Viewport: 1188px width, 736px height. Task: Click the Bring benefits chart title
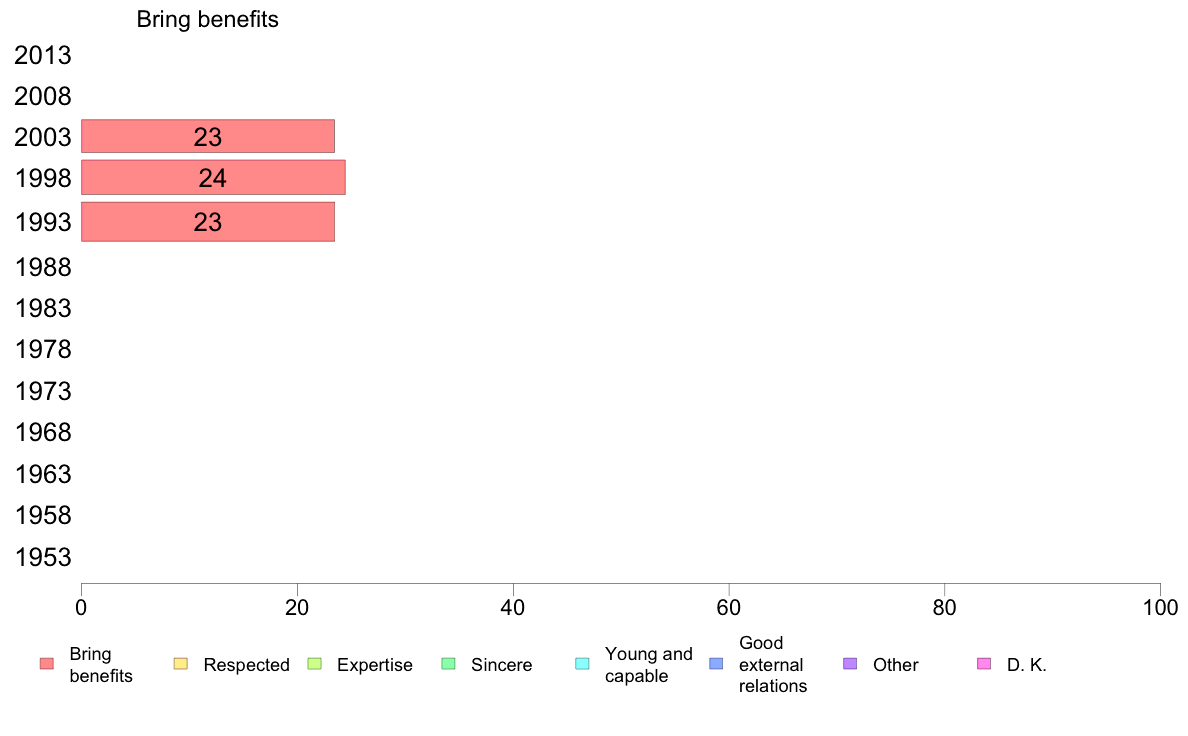[x=208, y=19]
